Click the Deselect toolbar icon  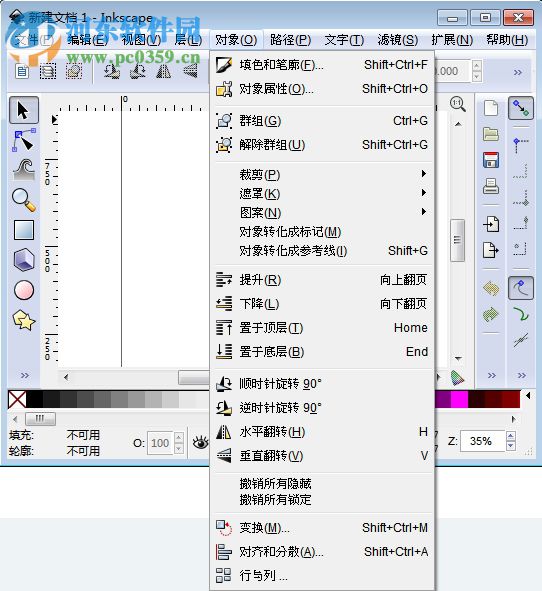(74, 71)
